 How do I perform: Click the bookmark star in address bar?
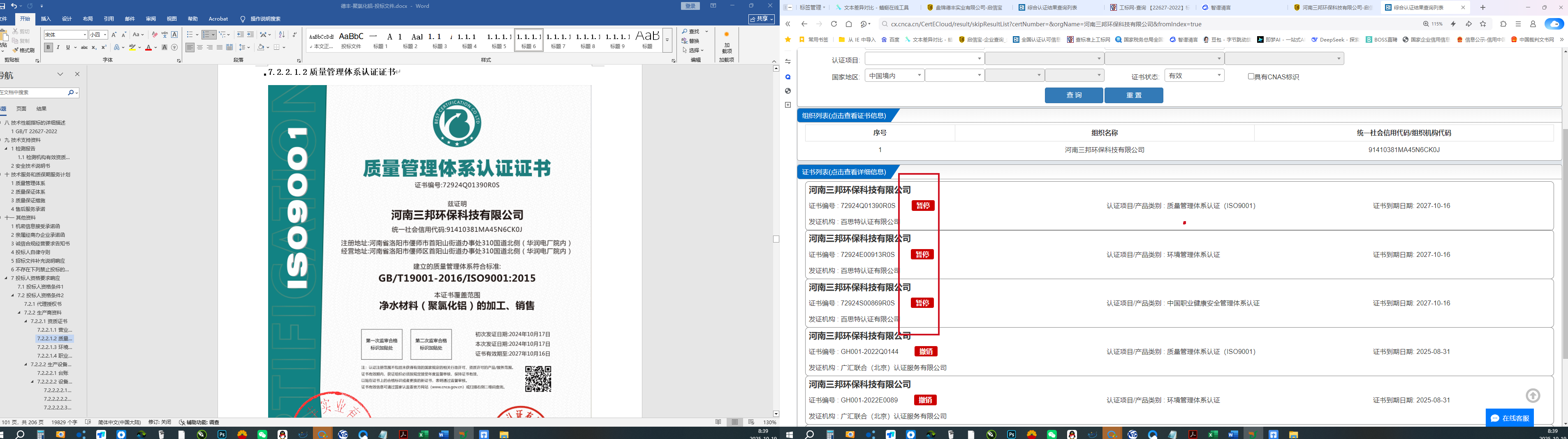(1483, 24)
